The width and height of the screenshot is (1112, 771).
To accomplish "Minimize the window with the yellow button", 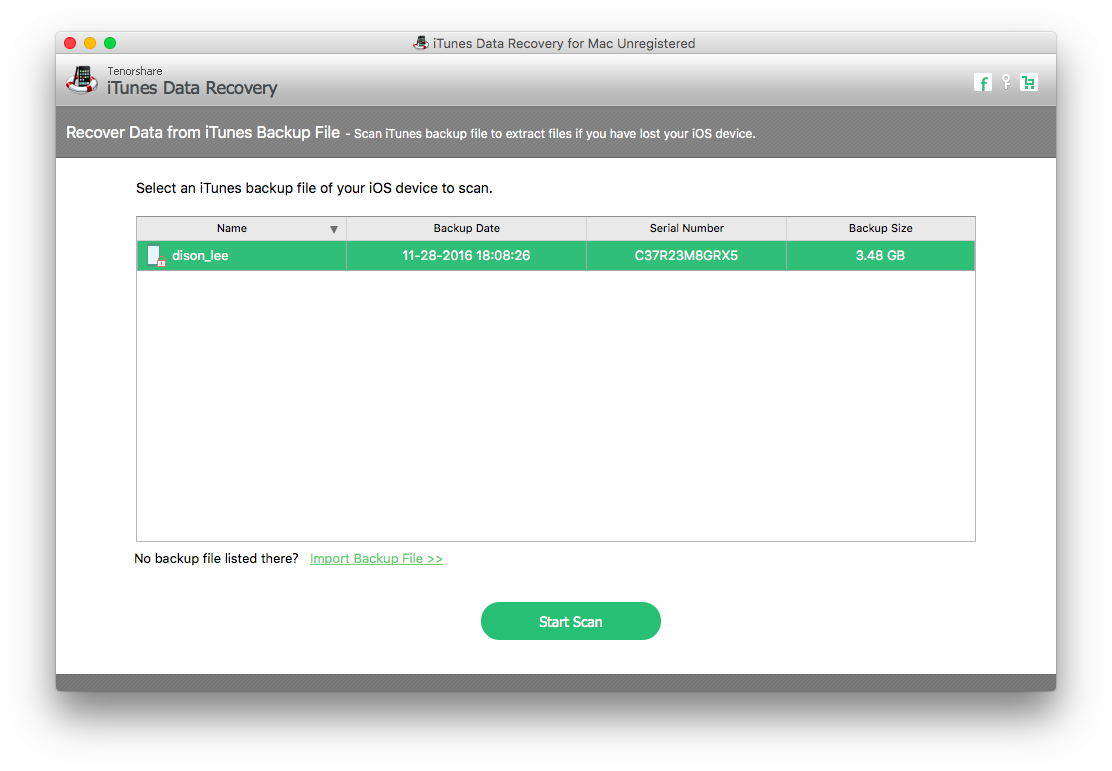I will (x=90, y=43).
